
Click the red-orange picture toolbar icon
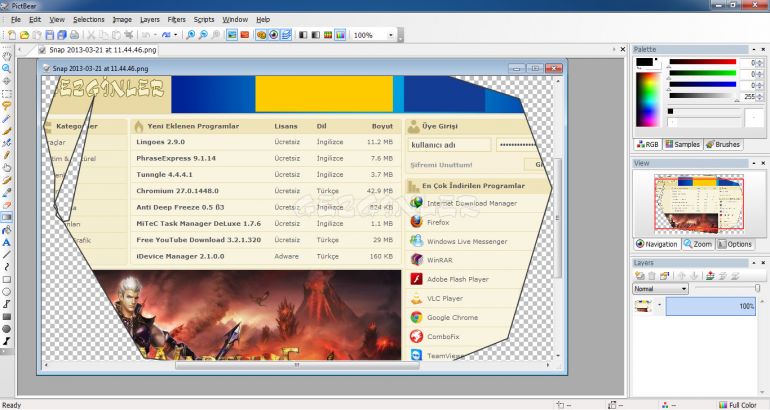(x=245, y=35)
